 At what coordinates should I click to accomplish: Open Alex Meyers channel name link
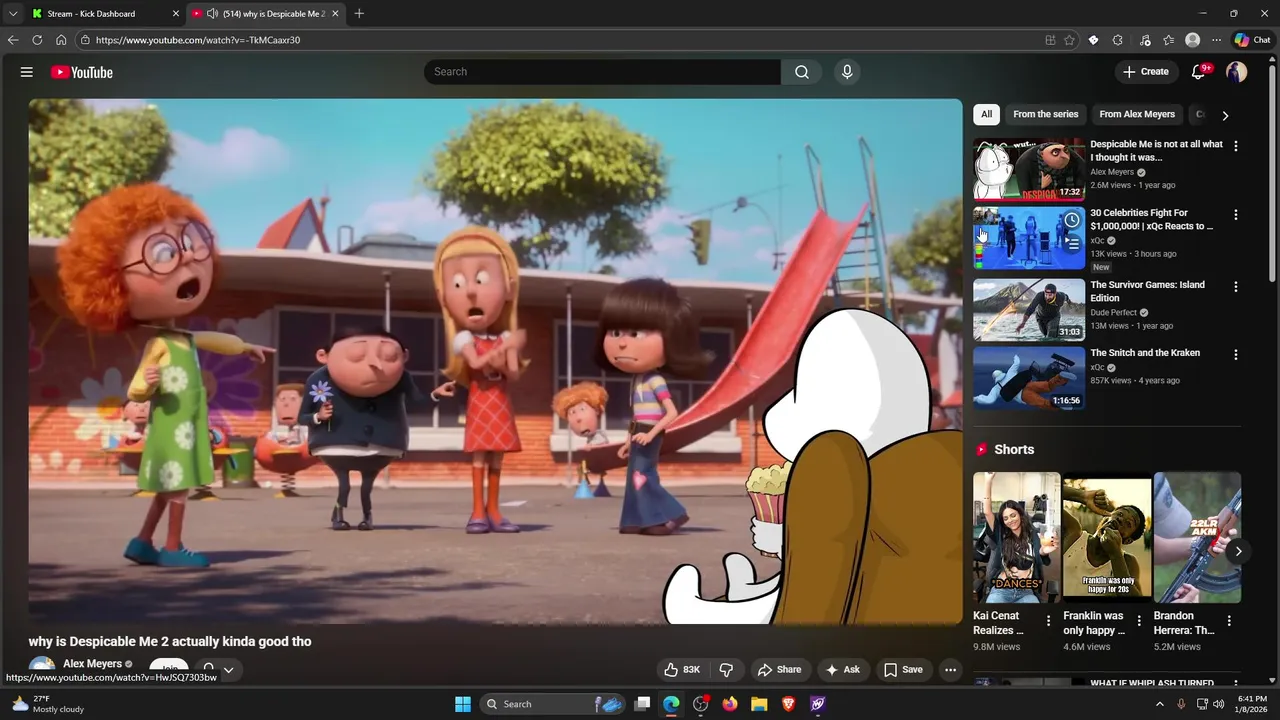(x=92, y=664)
